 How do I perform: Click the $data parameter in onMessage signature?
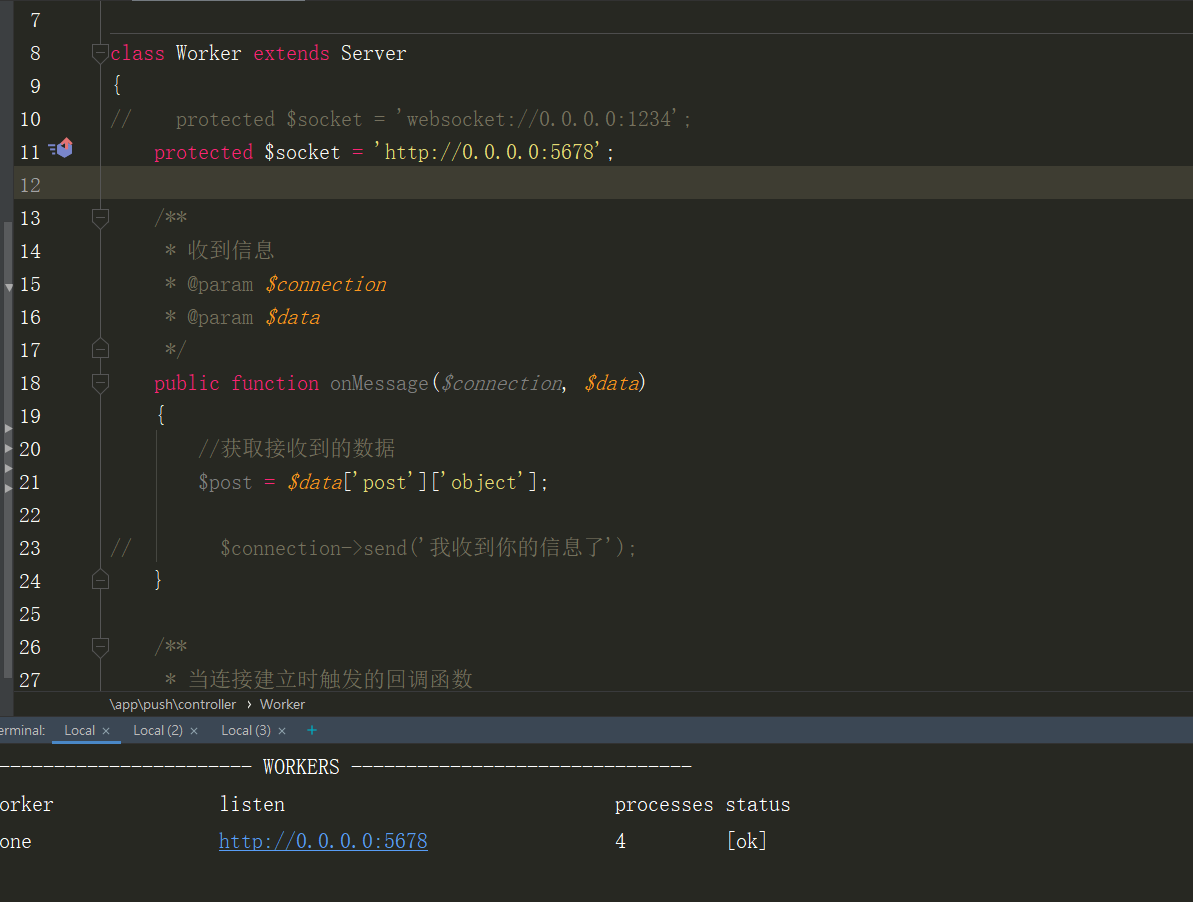click(612, 383)
